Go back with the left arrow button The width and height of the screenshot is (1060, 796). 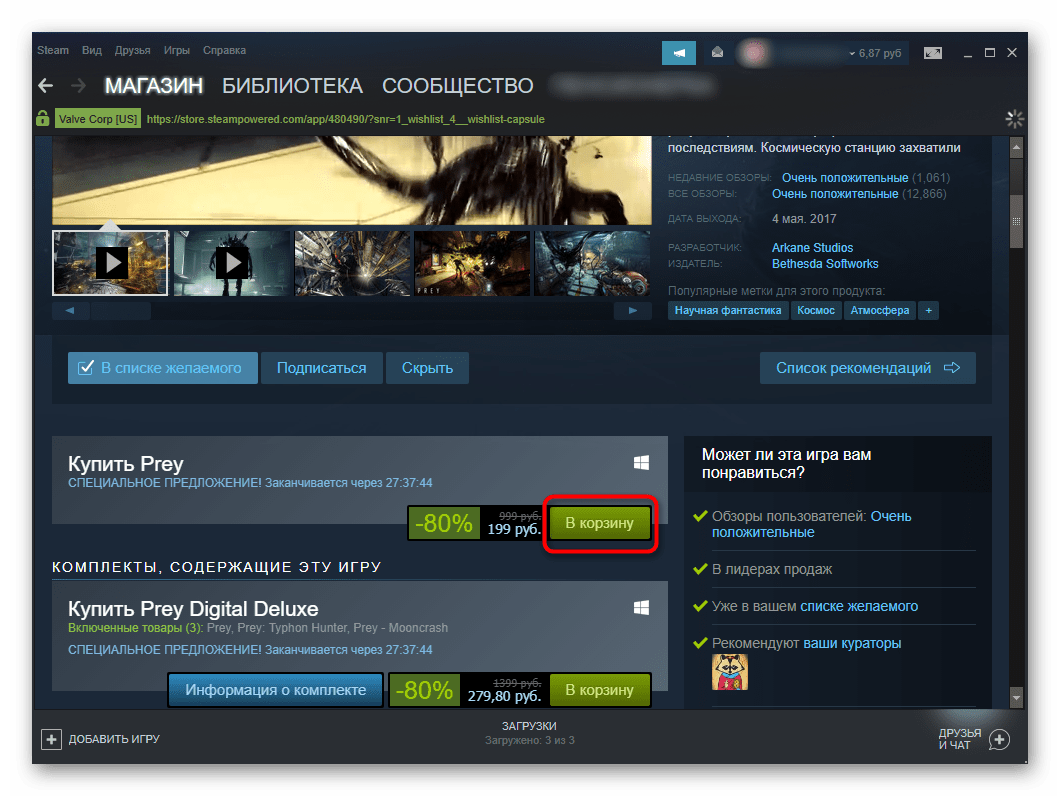pos(46,86)
